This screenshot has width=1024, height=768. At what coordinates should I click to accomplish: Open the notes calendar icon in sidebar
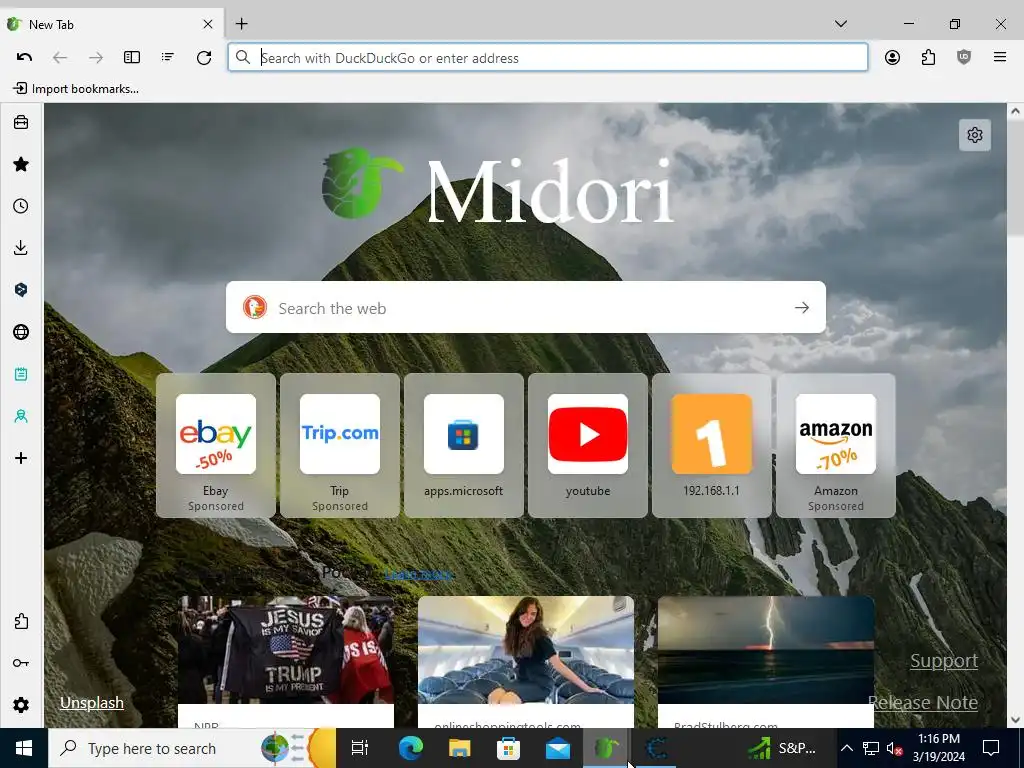click(21, 374)
